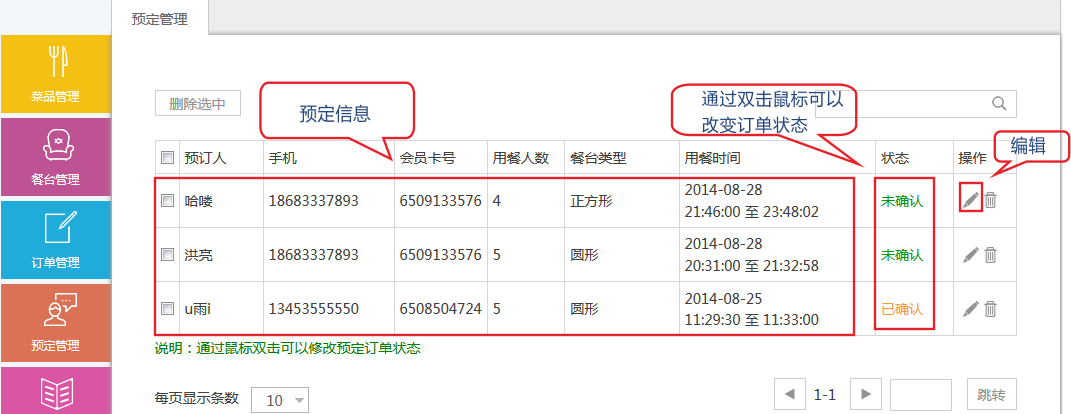
Task: Toggle the select-all checkbox in the table header
Action: pyautogui.click(x=167, y=157)
